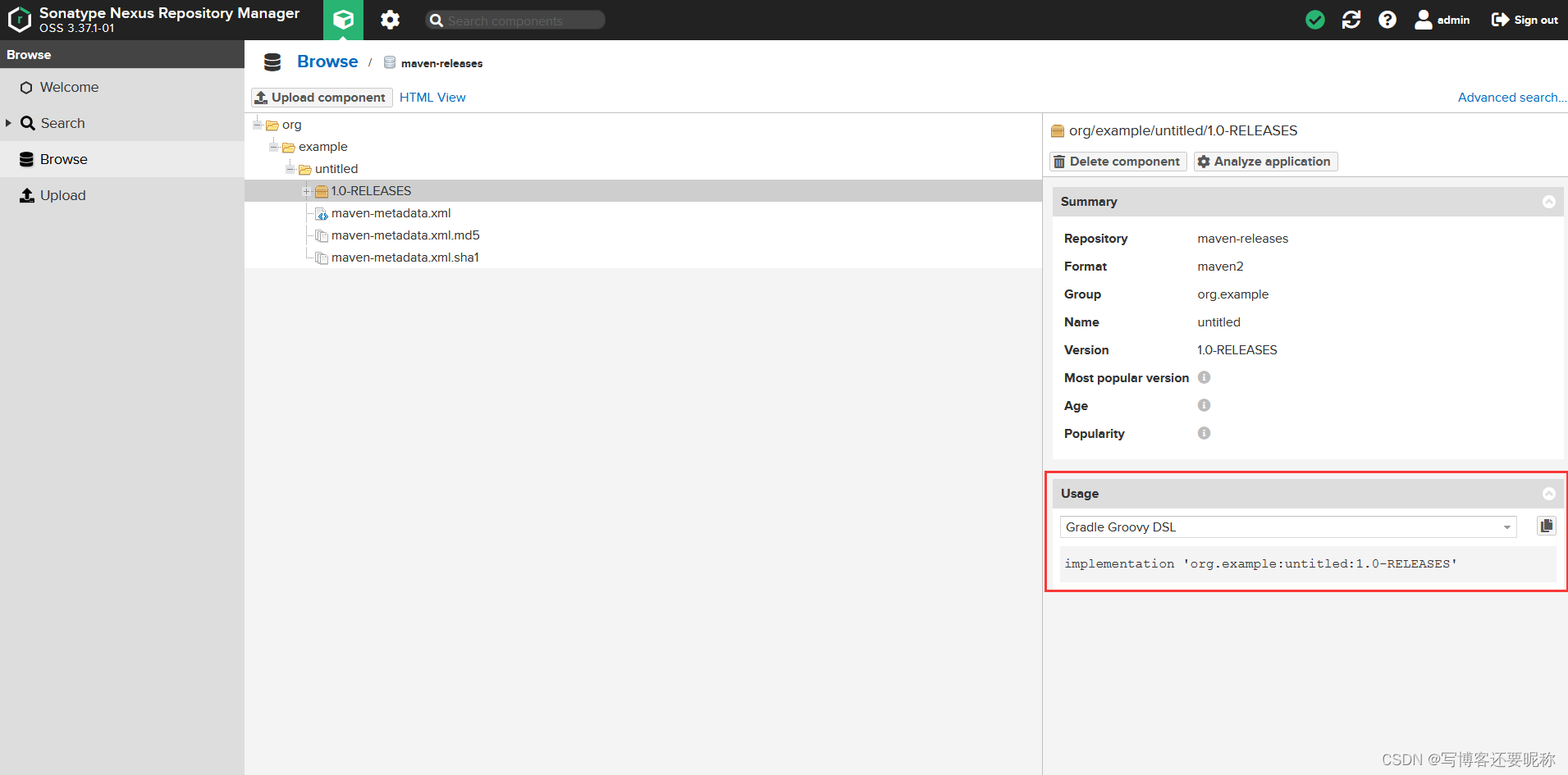The image size is (1568, 775).
Task: Open the help question mark icon
Action: (1387, 20)
